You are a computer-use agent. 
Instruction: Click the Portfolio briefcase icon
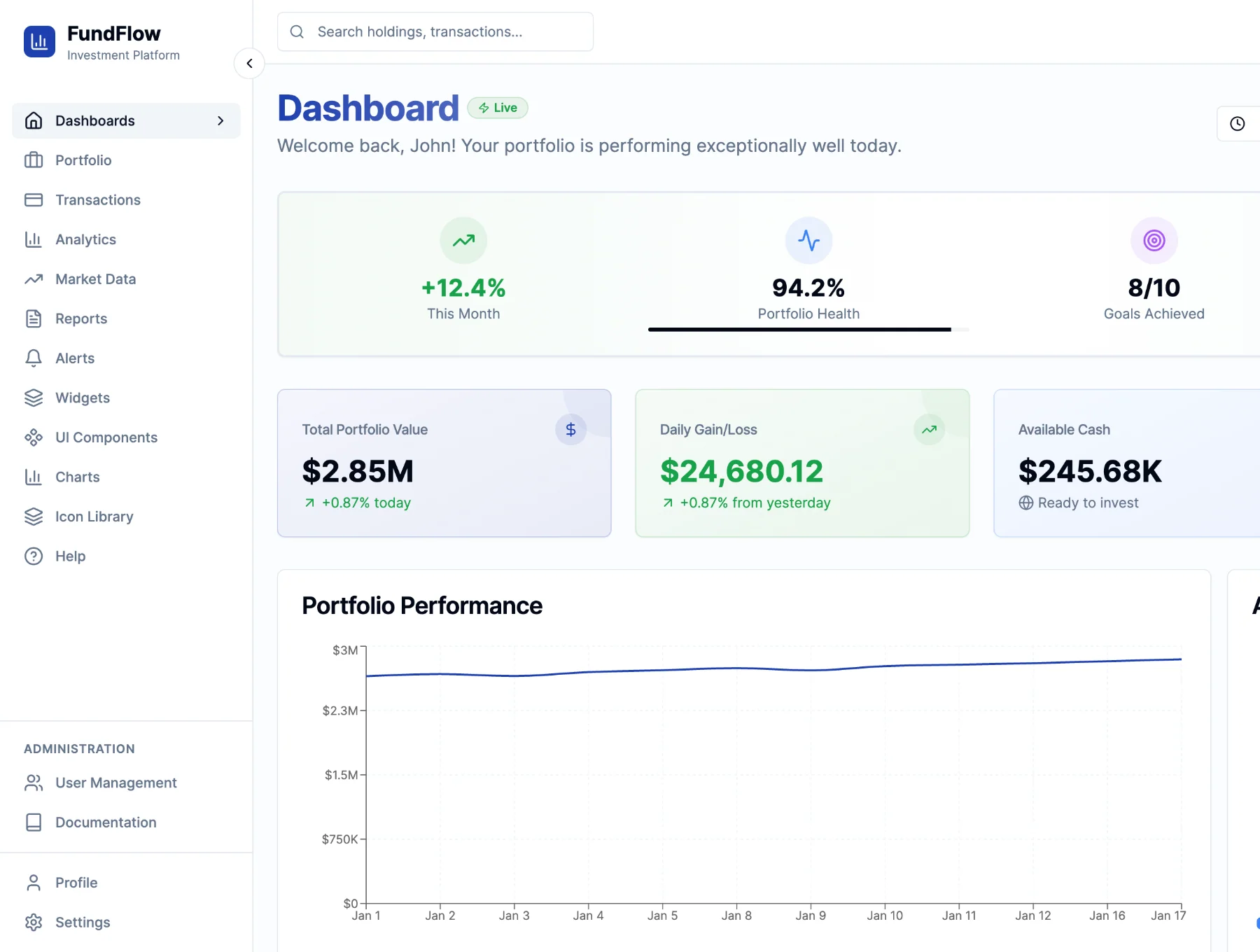34,160
